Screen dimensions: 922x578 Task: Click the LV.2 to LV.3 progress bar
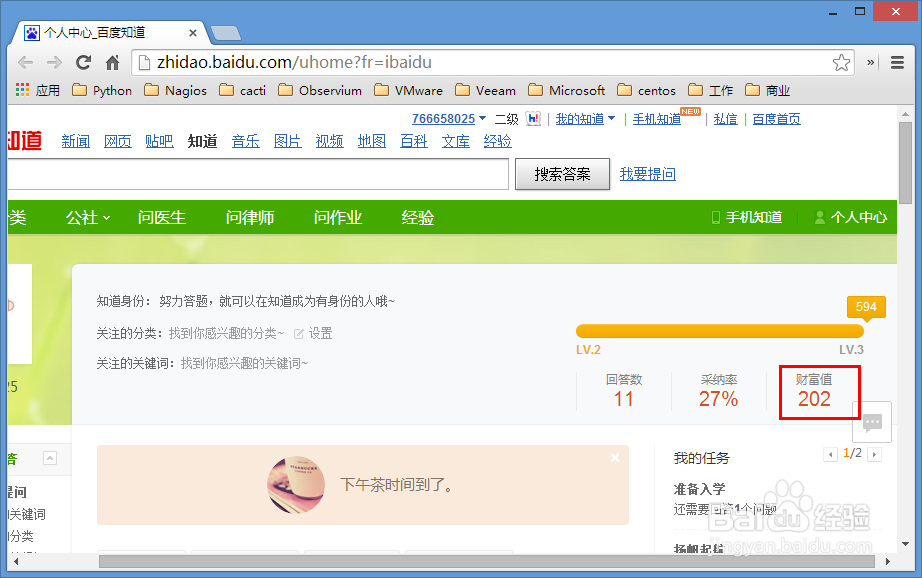pos(720,331)
